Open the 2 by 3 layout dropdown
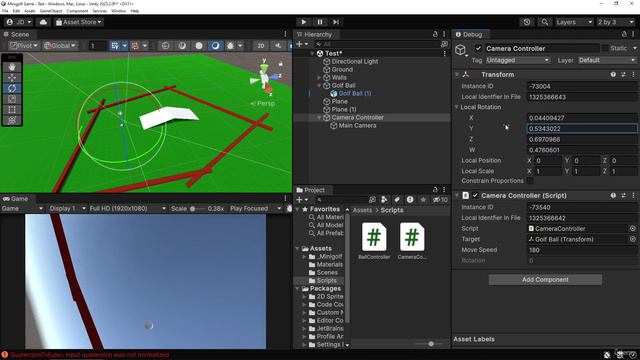The width and height of the screenshot is (640, 360). 616,22
